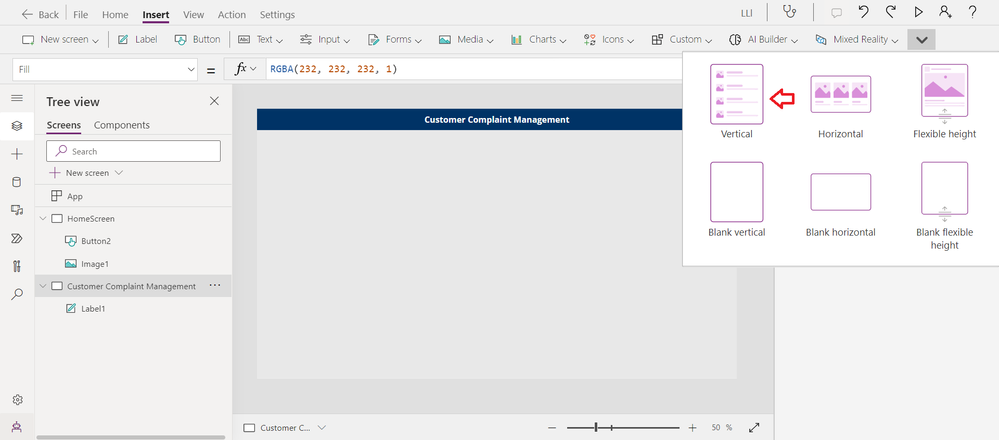This screenshot has height=440, width=999.
Task: Preview the app with the play icon
Action: coord(918,12)
